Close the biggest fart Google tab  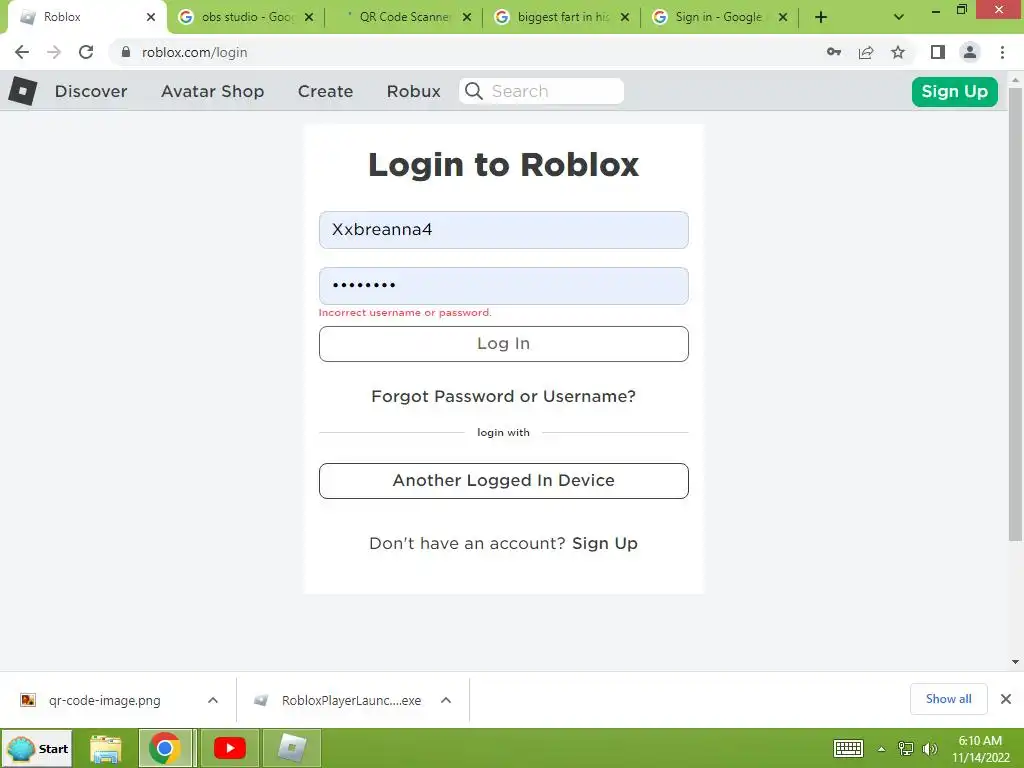(625, 17)
